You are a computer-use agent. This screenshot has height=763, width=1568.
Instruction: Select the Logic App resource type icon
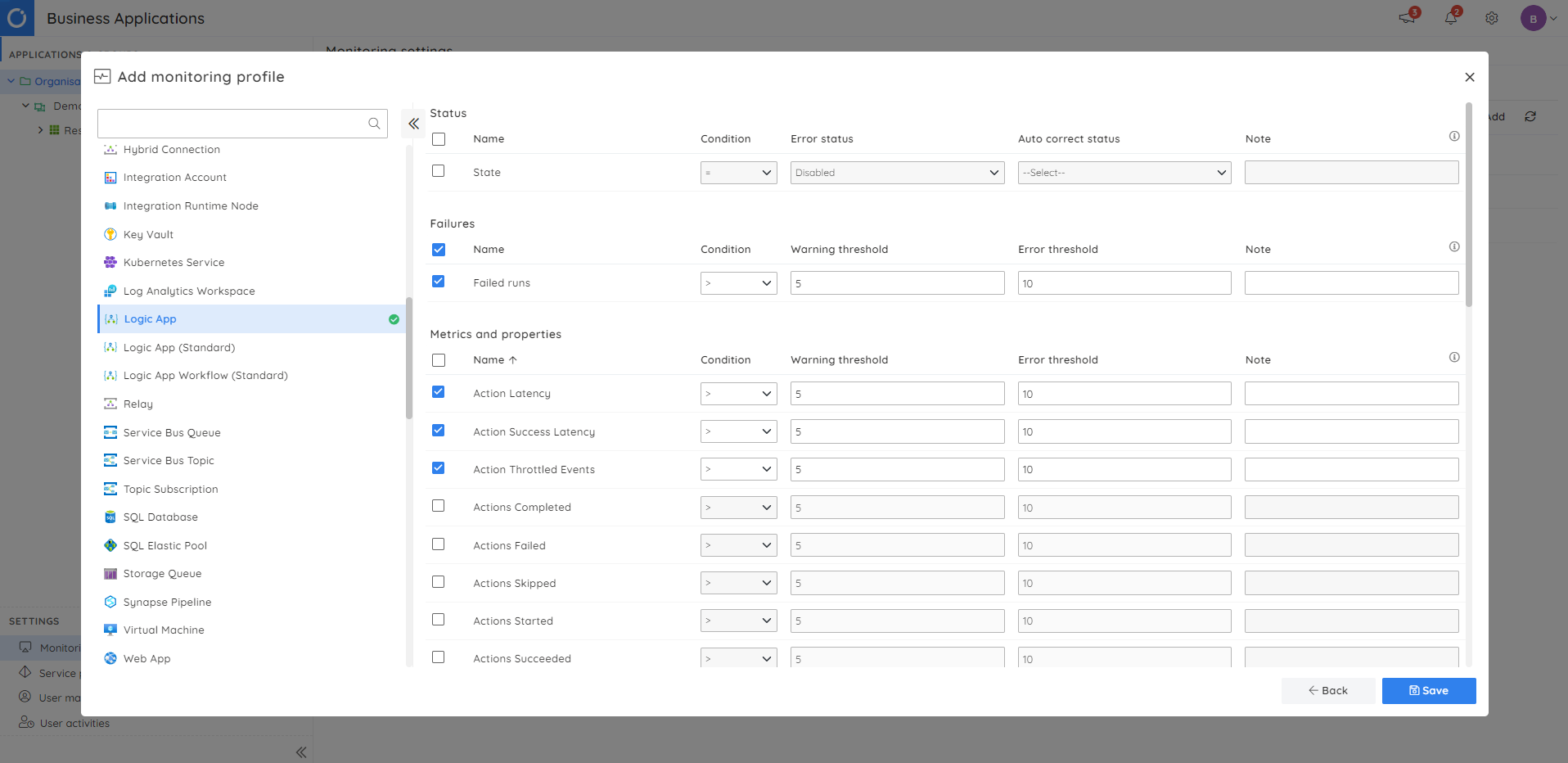(x=111, y=318)
